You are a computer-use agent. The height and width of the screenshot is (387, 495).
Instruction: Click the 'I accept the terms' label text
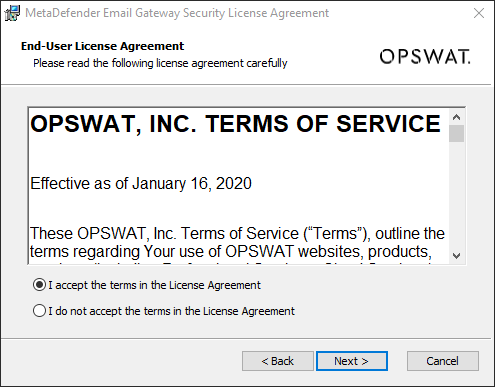pos(154,285)
